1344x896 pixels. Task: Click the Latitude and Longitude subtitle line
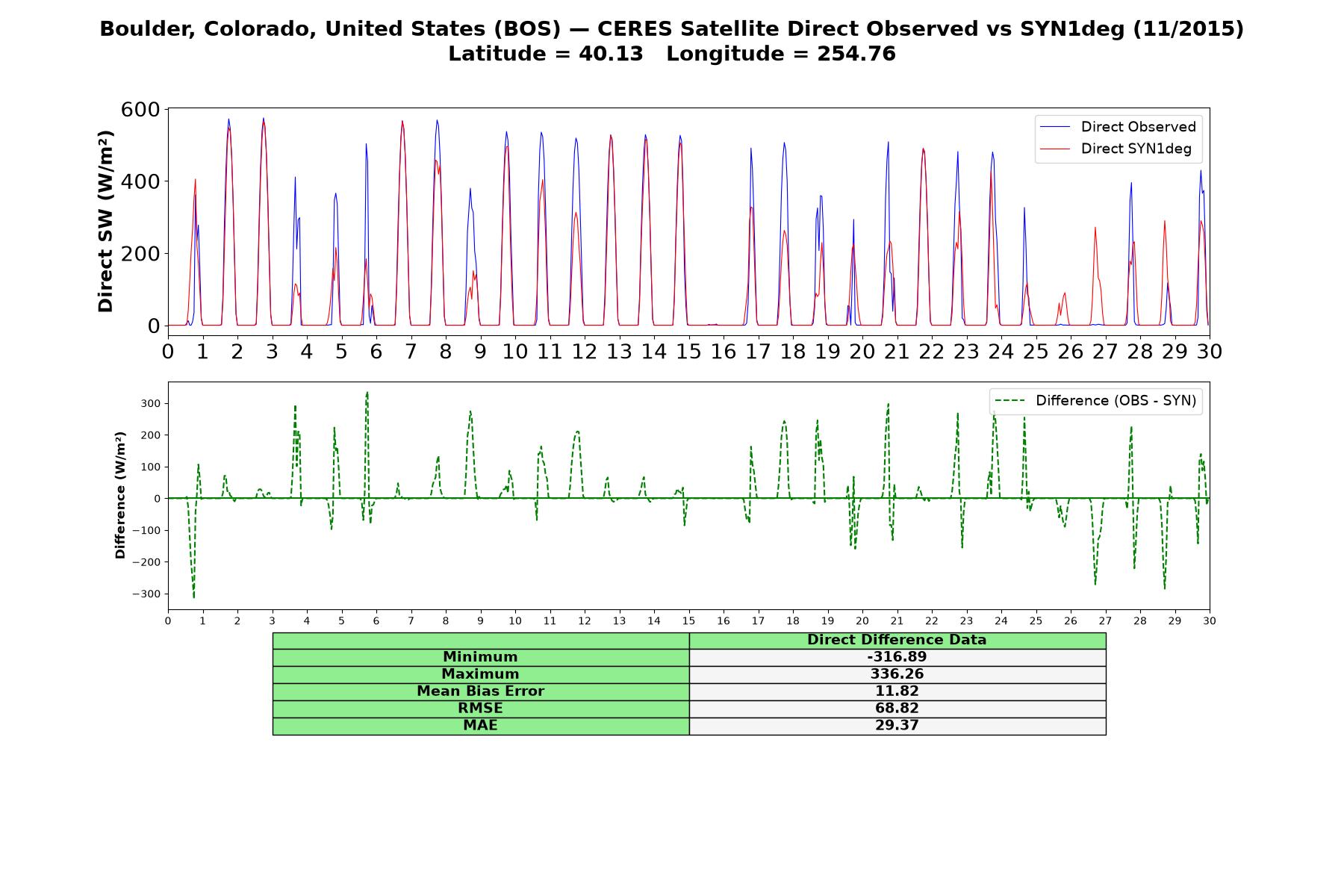tap(672, 54)
